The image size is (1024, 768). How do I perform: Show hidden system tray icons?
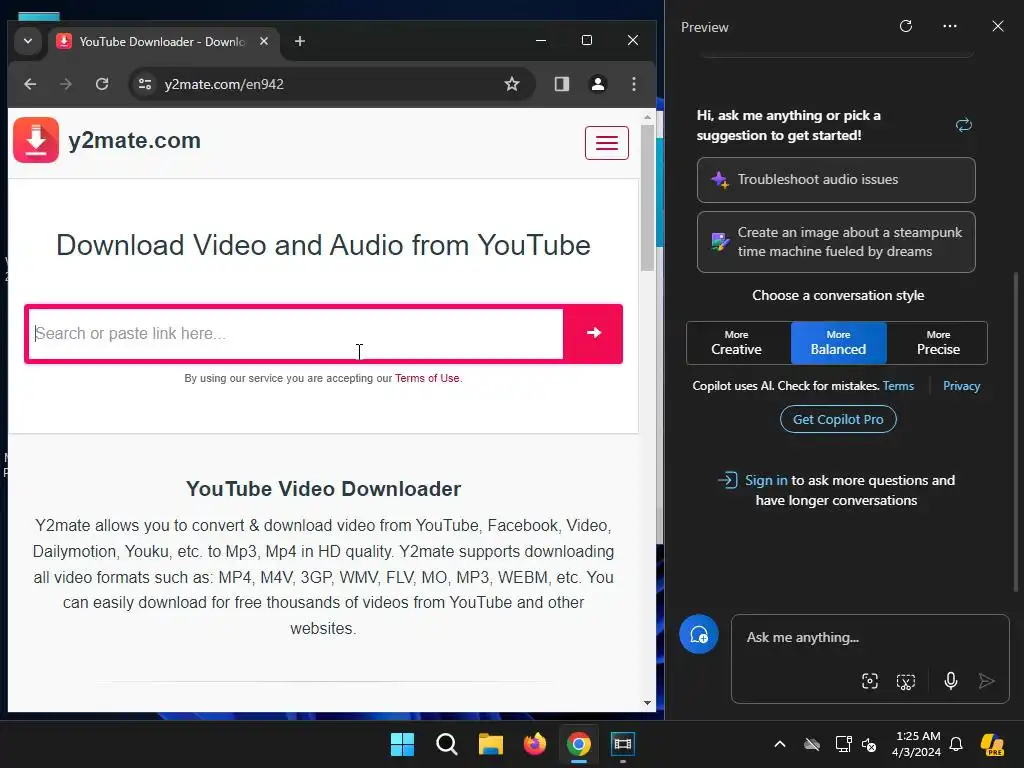coord(779,744)
